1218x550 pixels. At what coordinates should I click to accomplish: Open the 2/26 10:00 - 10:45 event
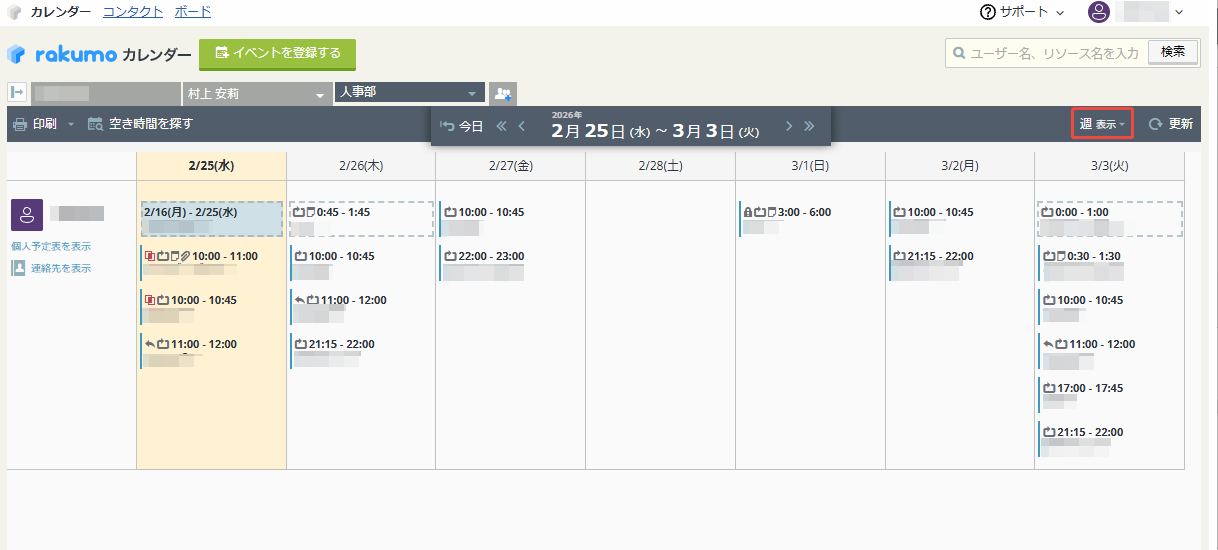[x=362, y=263]
